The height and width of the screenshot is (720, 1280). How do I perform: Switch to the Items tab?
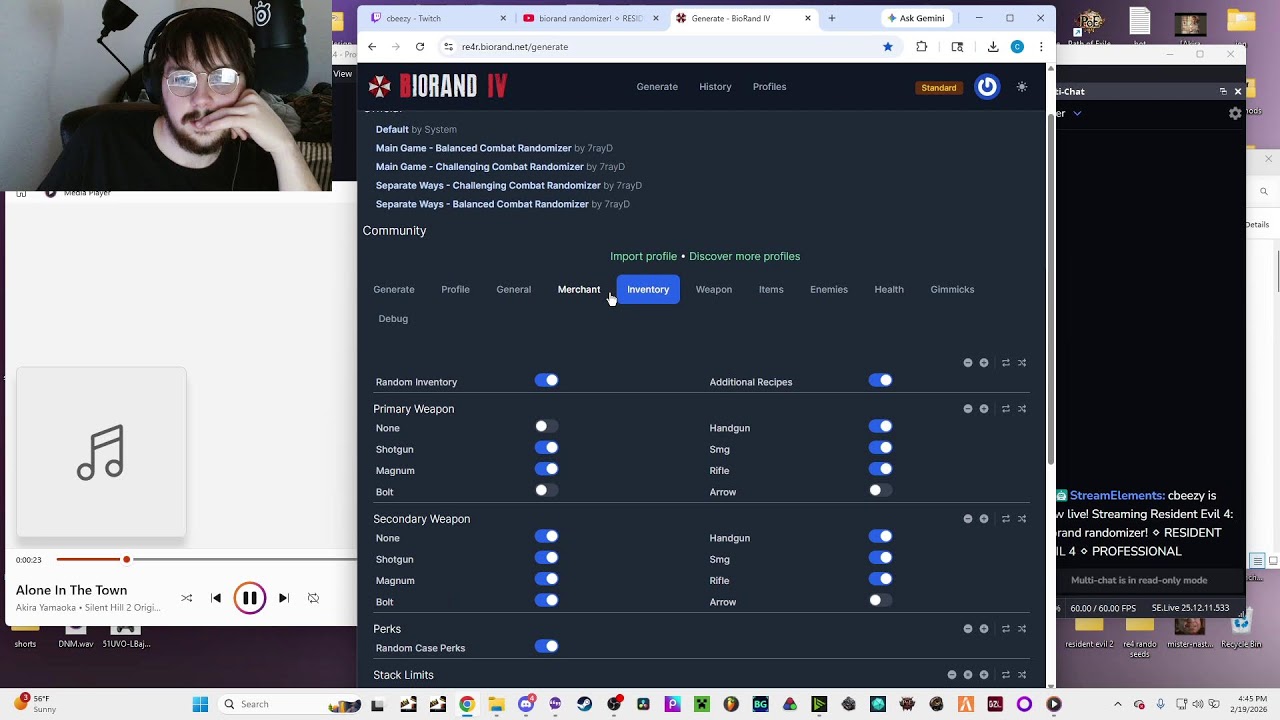[x=771, y=289]
